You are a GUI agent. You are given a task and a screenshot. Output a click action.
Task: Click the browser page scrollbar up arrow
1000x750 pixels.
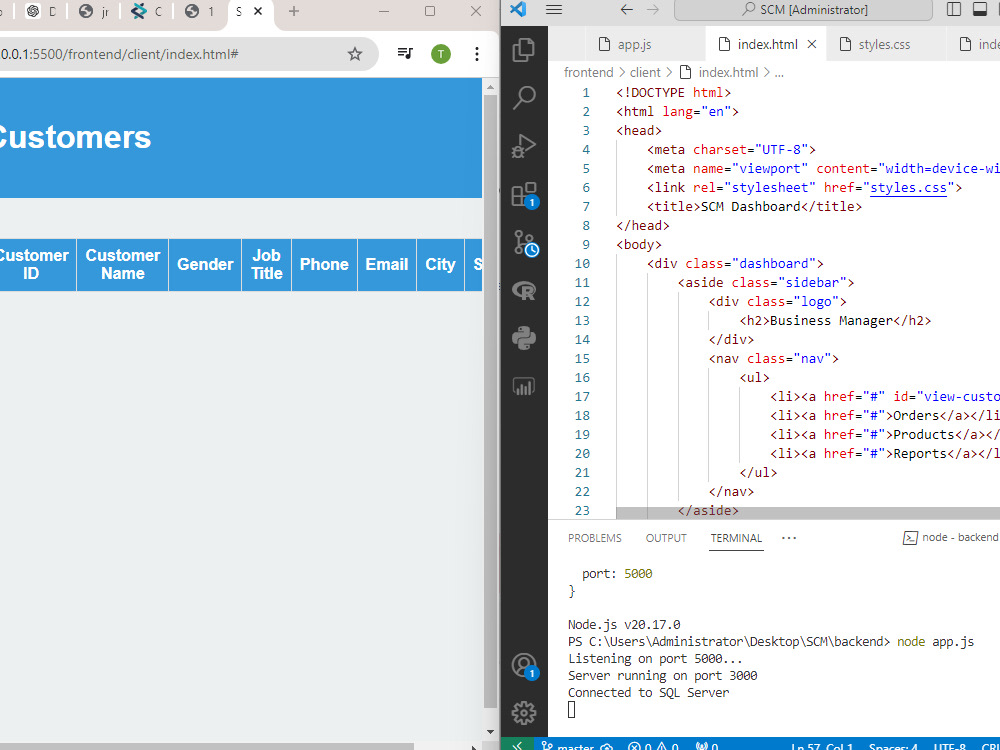click(x=490, y=87)
